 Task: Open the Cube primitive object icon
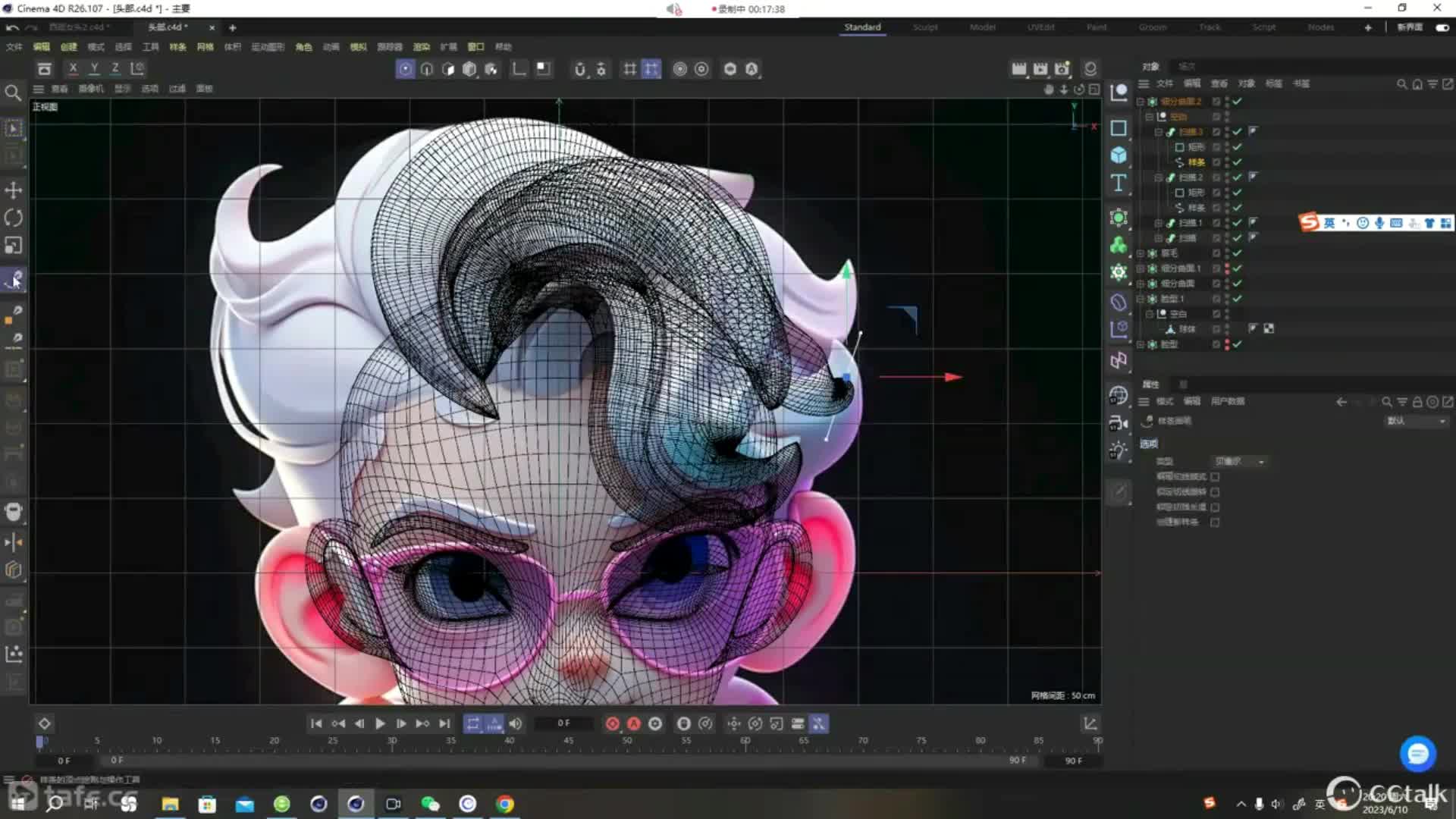[1119, 155]
